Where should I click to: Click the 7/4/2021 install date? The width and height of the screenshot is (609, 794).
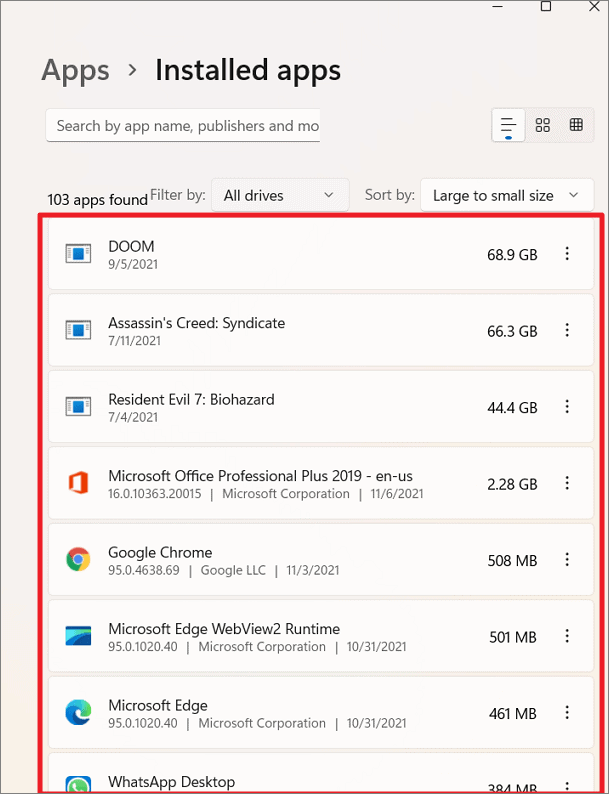(x=133, y=417)
